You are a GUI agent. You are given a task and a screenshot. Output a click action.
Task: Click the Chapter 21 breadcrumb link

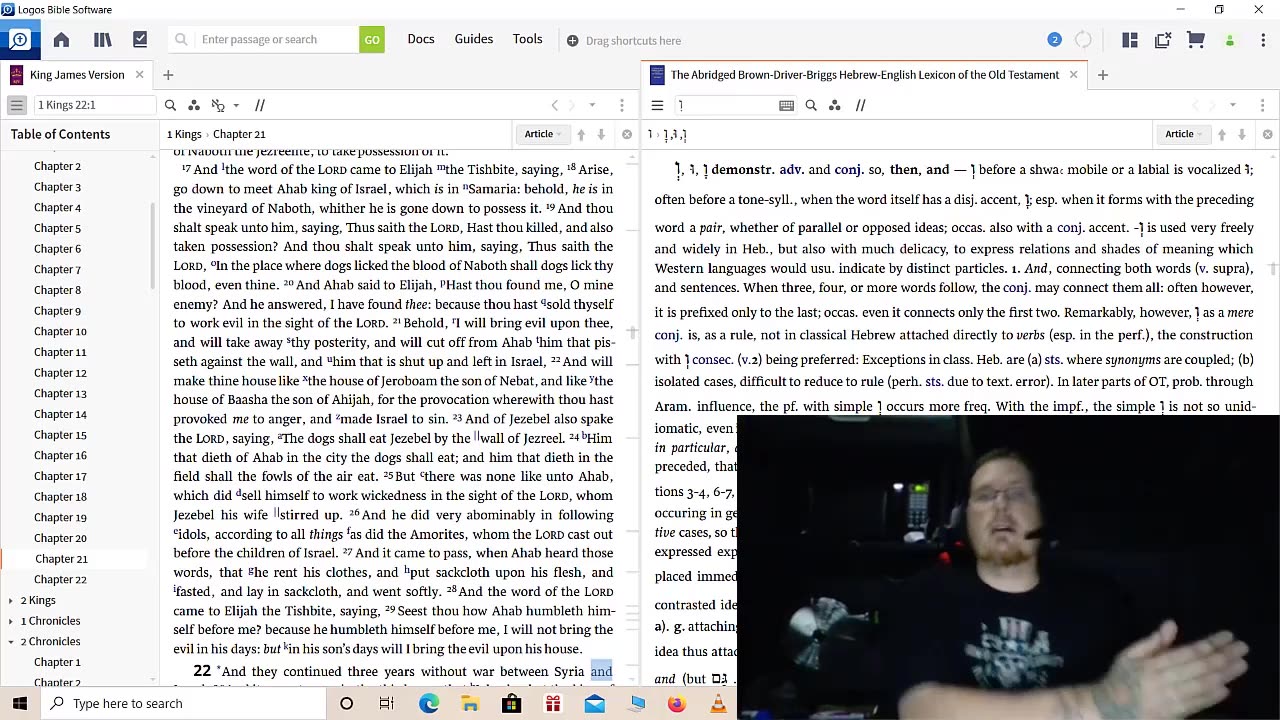point(239,134)
